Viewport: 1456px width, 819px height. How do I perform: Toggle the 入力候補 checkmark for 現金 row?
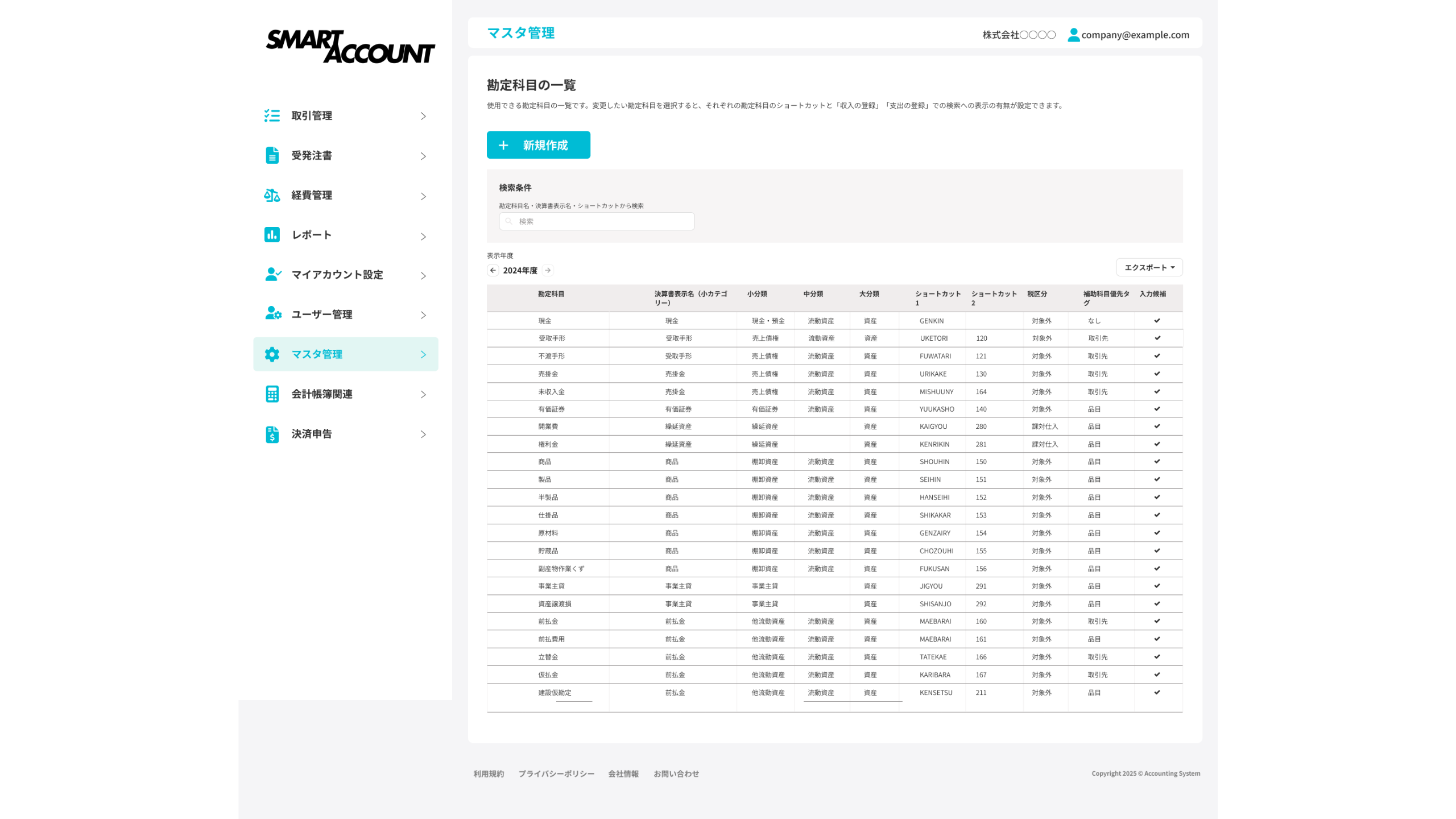(1157, 321)
